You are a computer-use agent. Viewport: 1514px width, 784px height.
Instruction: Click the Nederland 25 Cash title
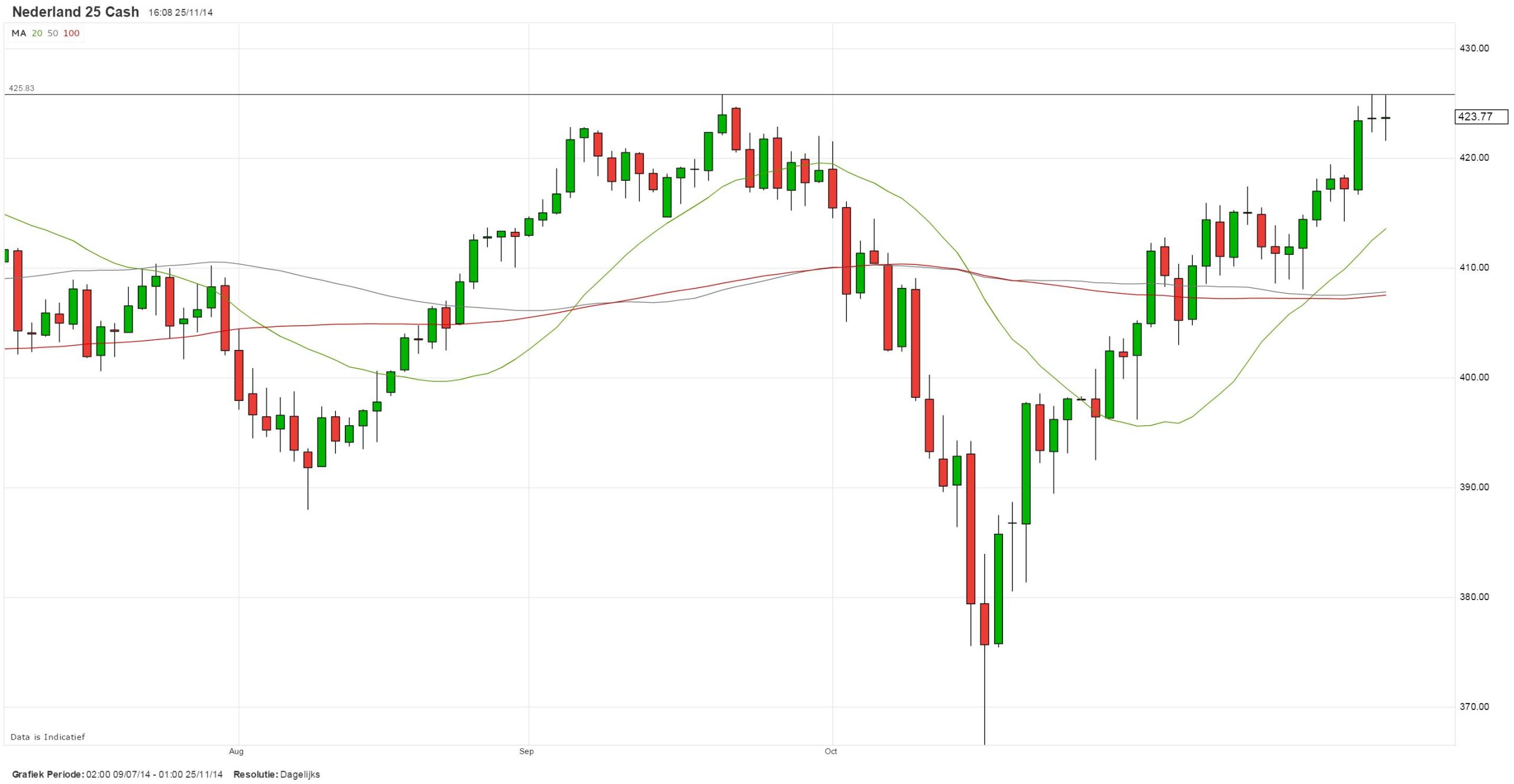coord(76,12)
